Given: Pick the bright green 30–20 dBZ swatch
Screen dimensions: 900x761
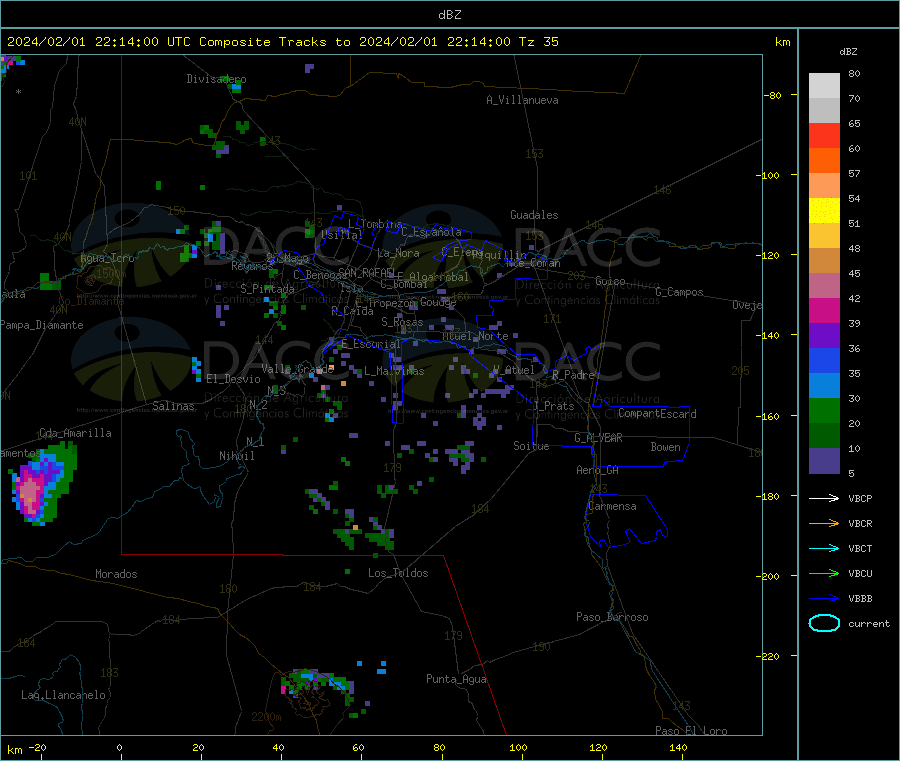Looking at the screenshot, I should tap(824, 410).
